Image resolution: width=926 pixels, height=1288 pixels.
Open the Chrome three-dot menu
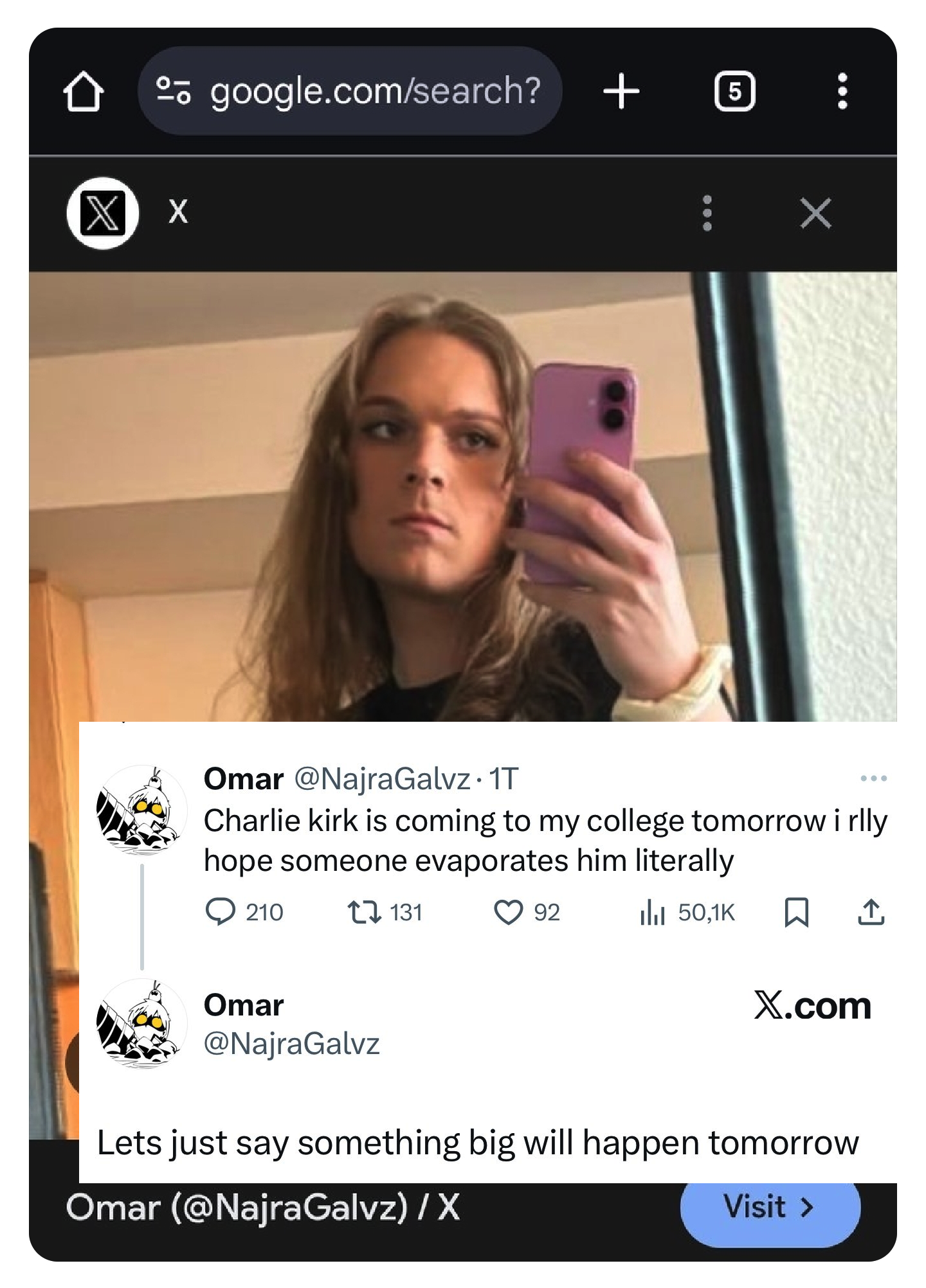click(x=842, y=91)
